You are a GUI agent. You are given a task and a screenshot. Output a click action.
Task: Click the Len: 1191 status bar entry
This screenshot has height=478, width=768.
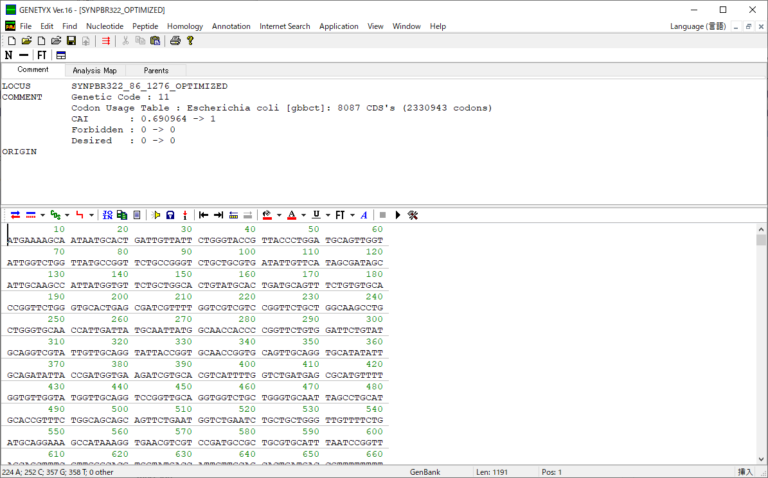tap(492, 472)
